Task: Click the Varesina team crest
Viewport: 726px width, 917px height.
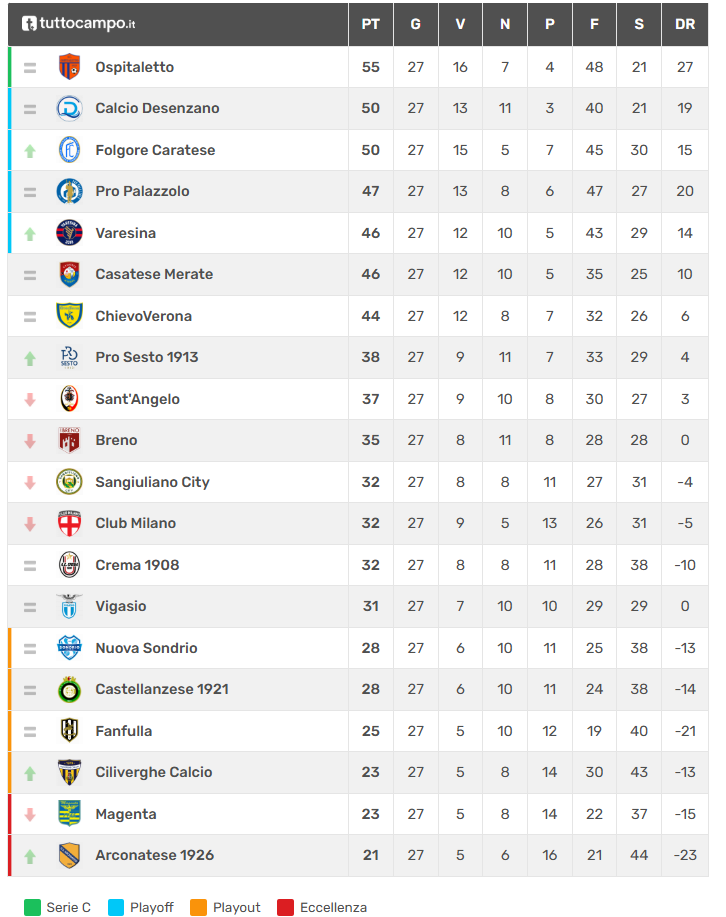Action: [x=69, y=233]
